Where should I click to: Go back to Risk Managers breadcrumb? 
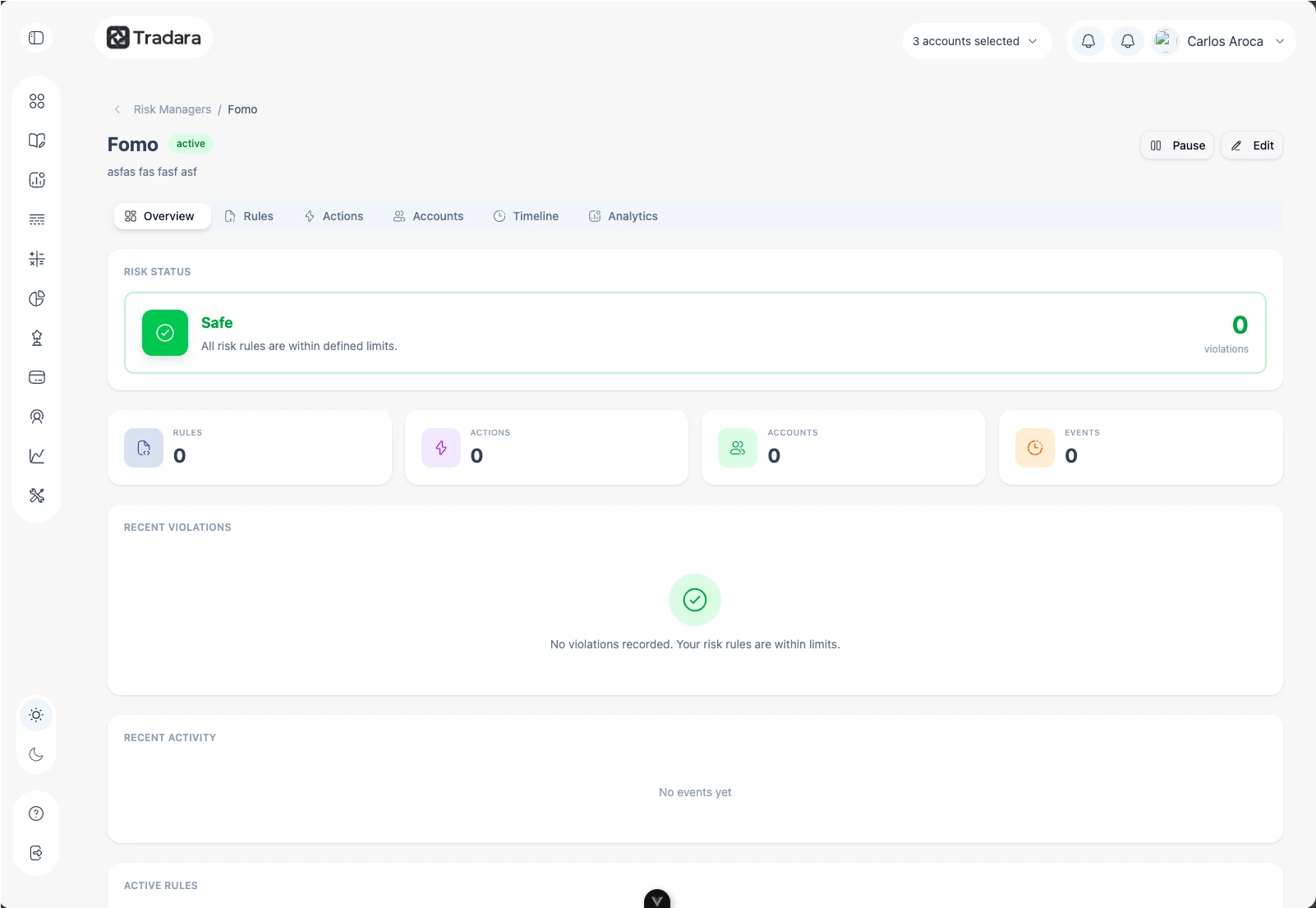coord(172,109)
